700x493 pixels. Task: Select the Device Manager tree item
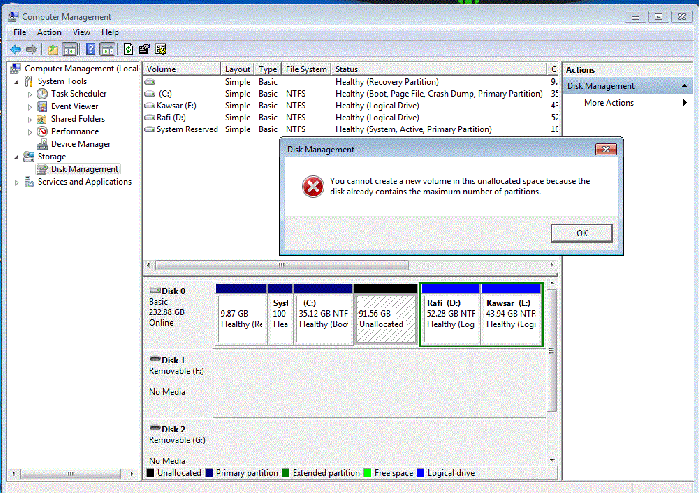click(x=80, y=144)
